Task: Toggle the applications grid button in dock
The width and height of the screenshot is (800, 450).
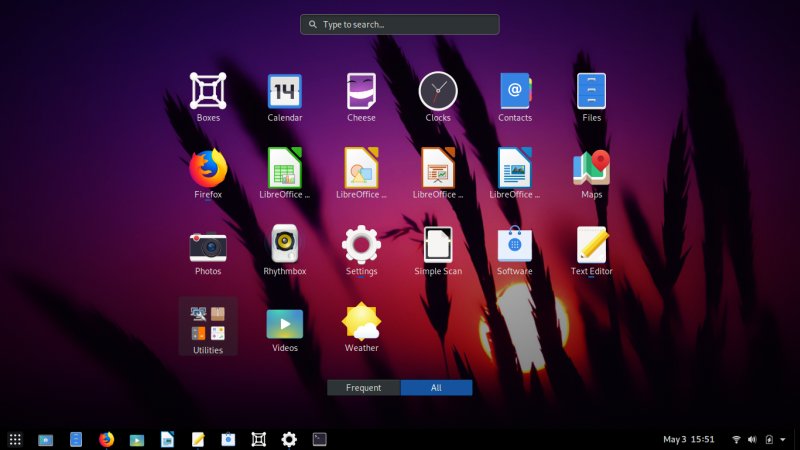Action: (15, 439)
